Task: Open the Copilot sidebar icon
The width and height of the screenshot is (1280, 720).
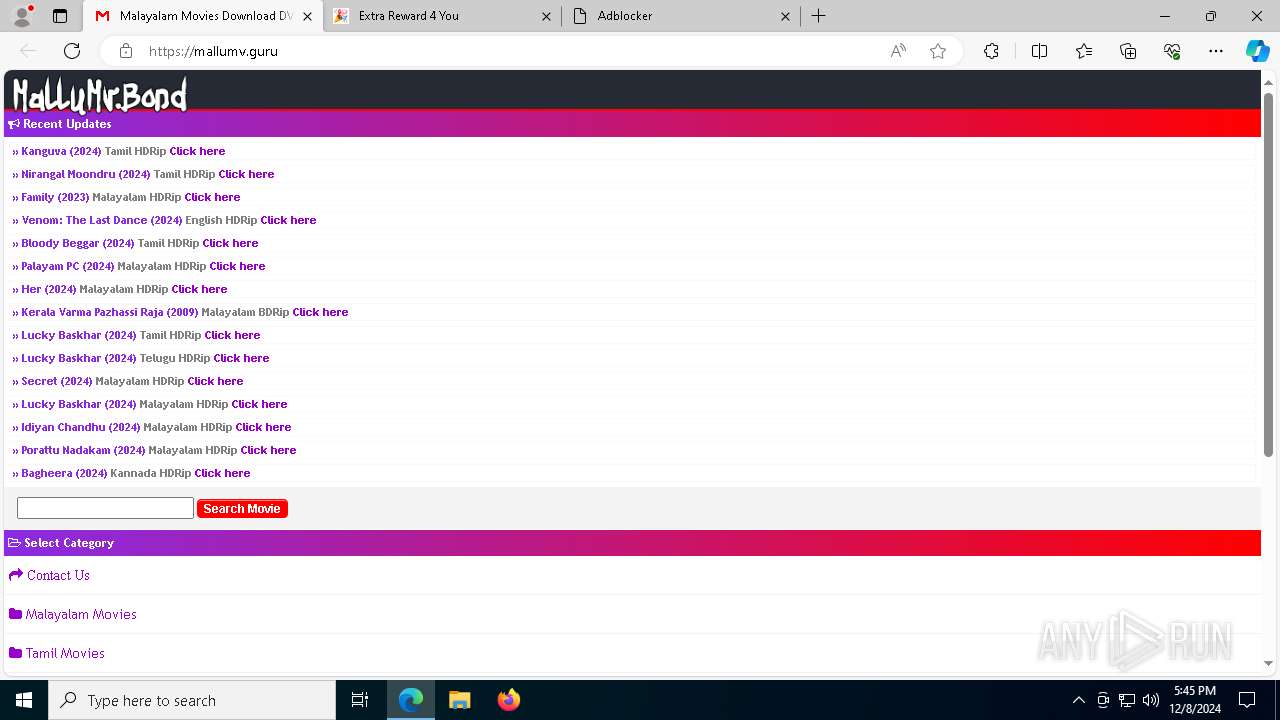Action: pyautogui.click(x=1257, y=51)
